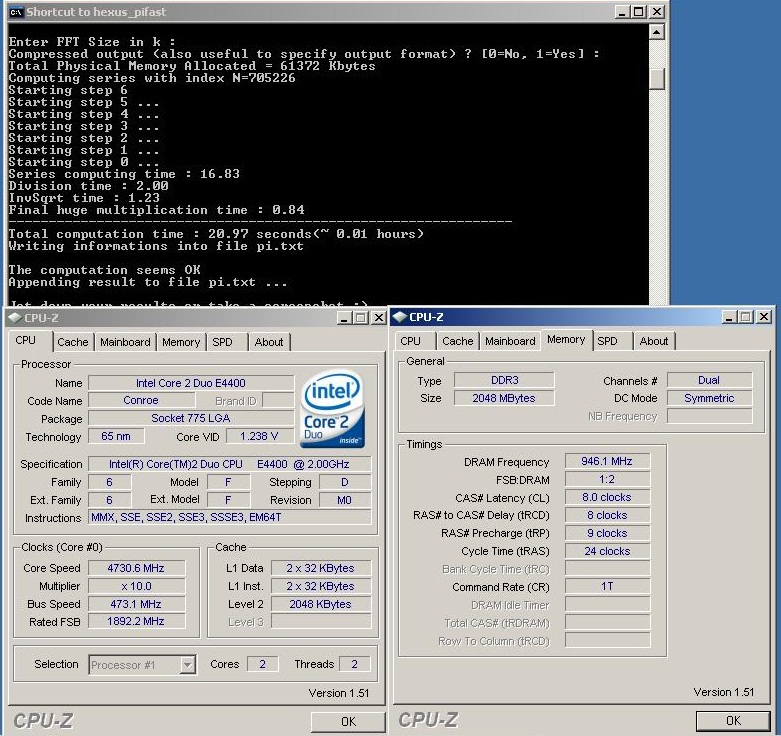Click core speed value '4730.6 MHz'
Viewport: 781px width, 736px height.
tap(136, 568)
